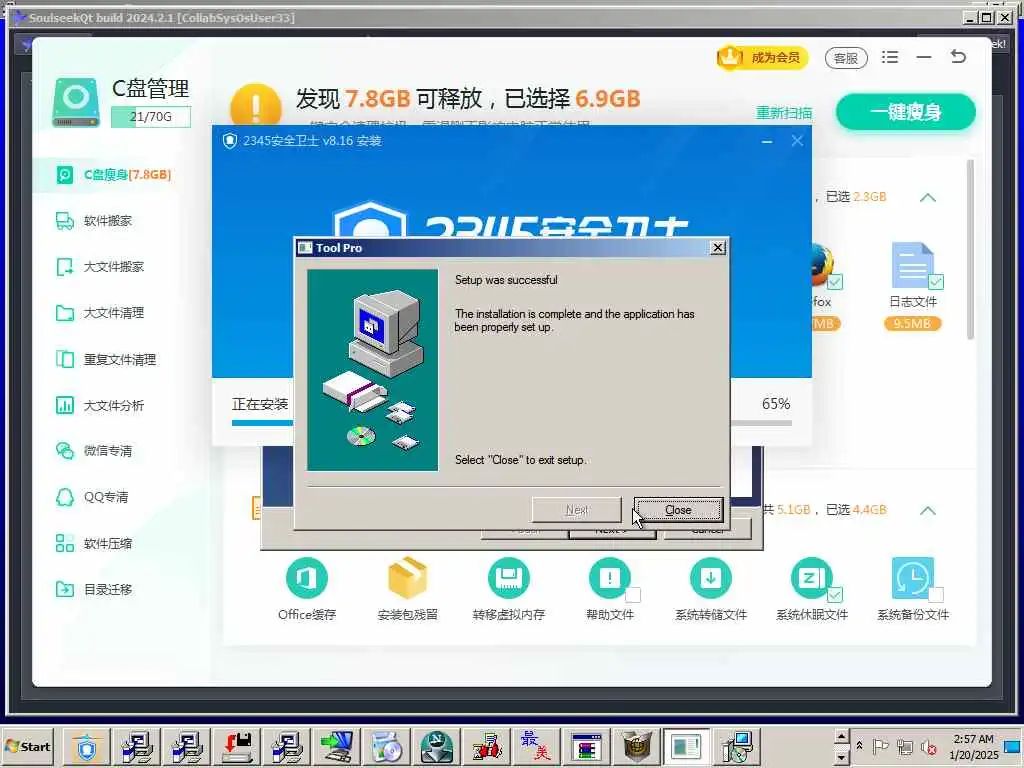Click the Tool Pro taskbar button

point(686,747)
